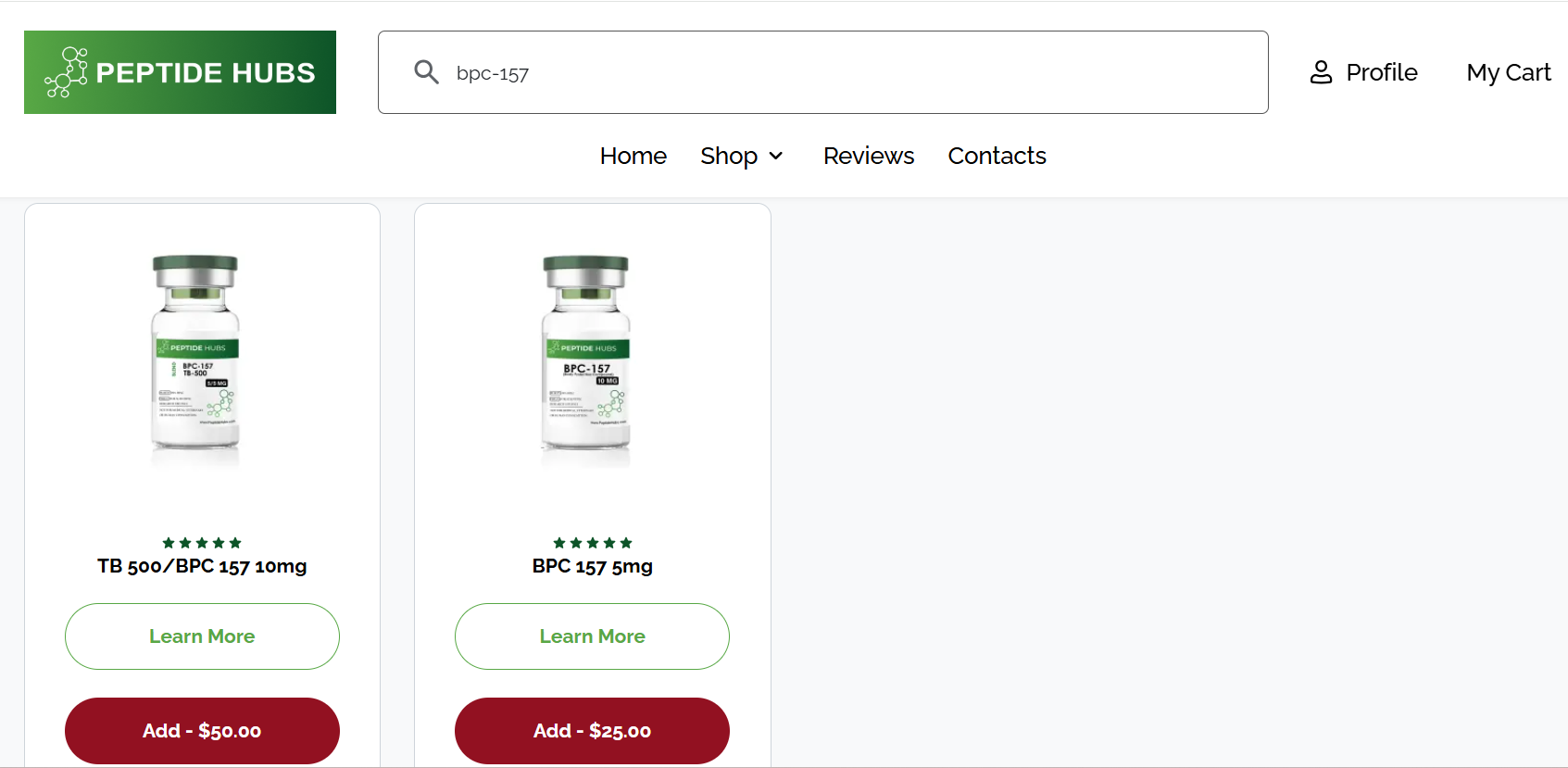This screenshot has height=768, width=1568.
Task: Navigate to Contacts
Action: pyautogui.click(x=997, y=157)
